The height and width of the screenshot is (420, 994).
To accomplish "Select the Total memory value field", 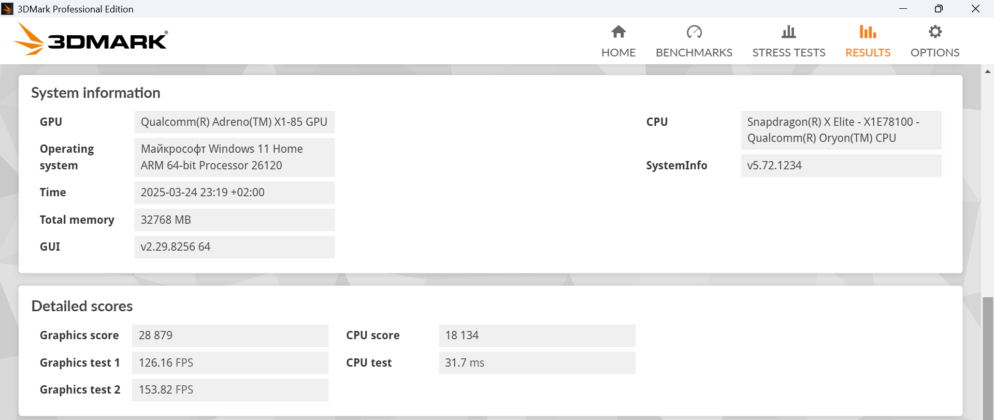I will [x=235, y=220].
